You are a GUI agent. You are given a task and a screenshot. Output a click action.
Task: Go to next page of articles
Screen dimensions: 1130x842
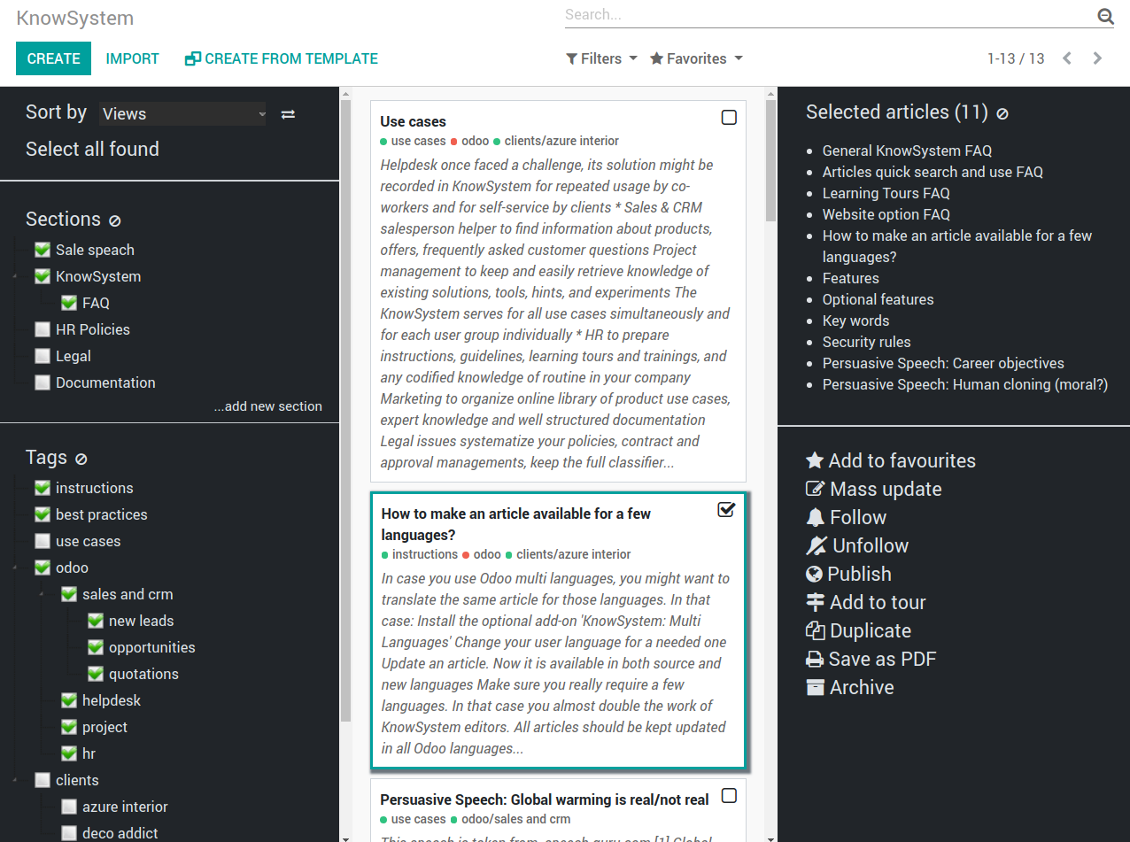1097,58
